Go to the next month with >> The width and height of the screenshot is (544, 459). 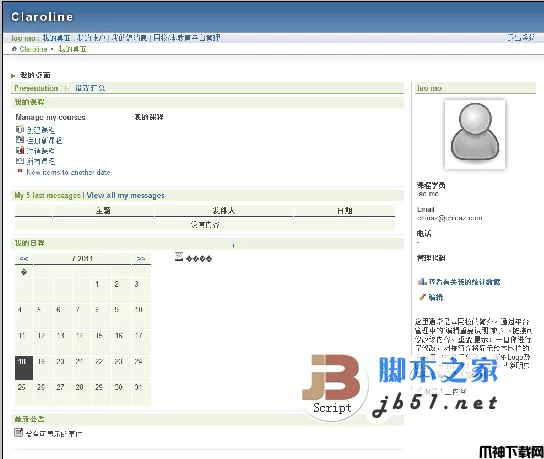coord(141,258)
